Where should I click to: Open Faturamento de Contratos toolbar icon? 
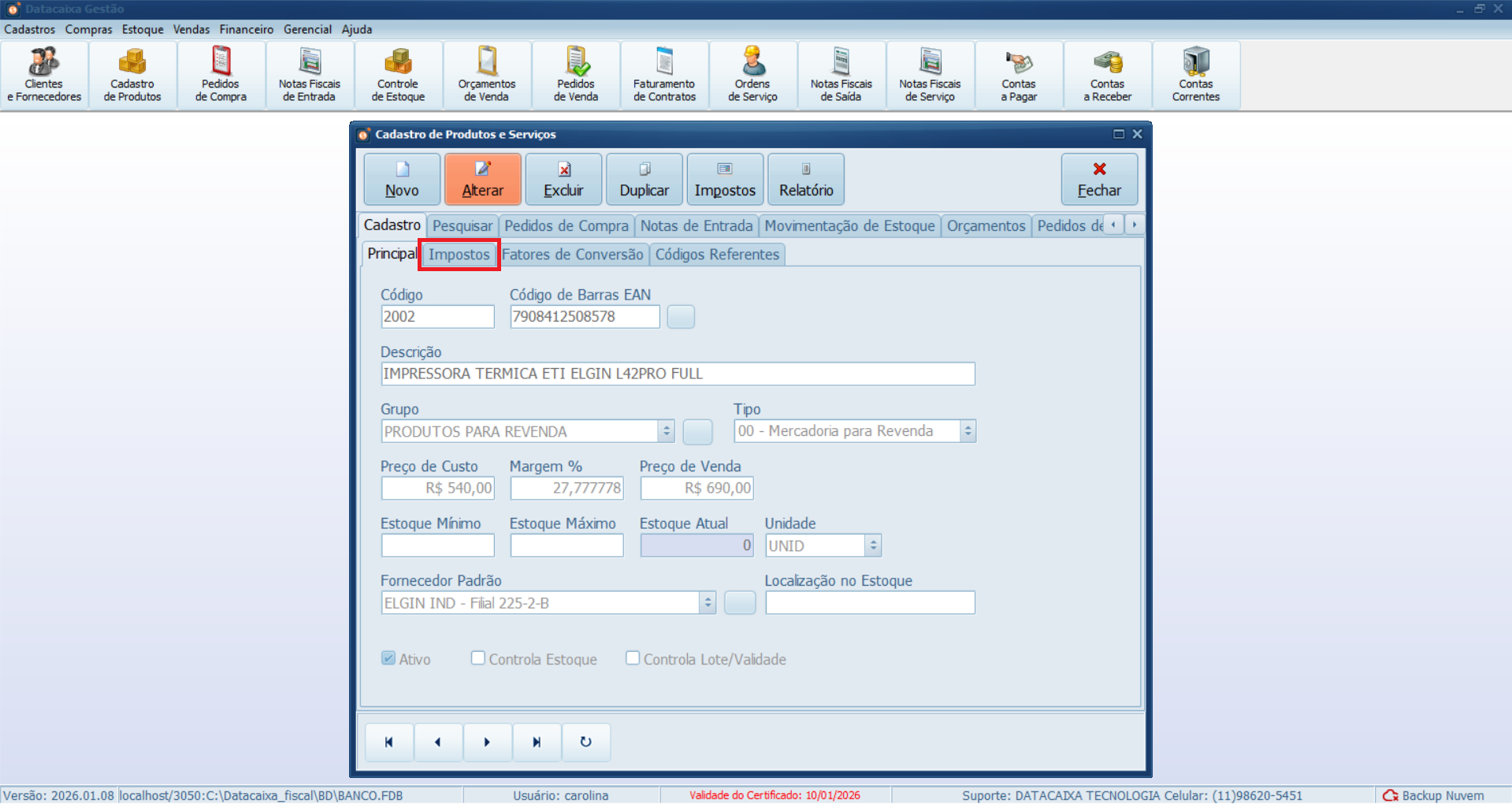pos(664,75)
